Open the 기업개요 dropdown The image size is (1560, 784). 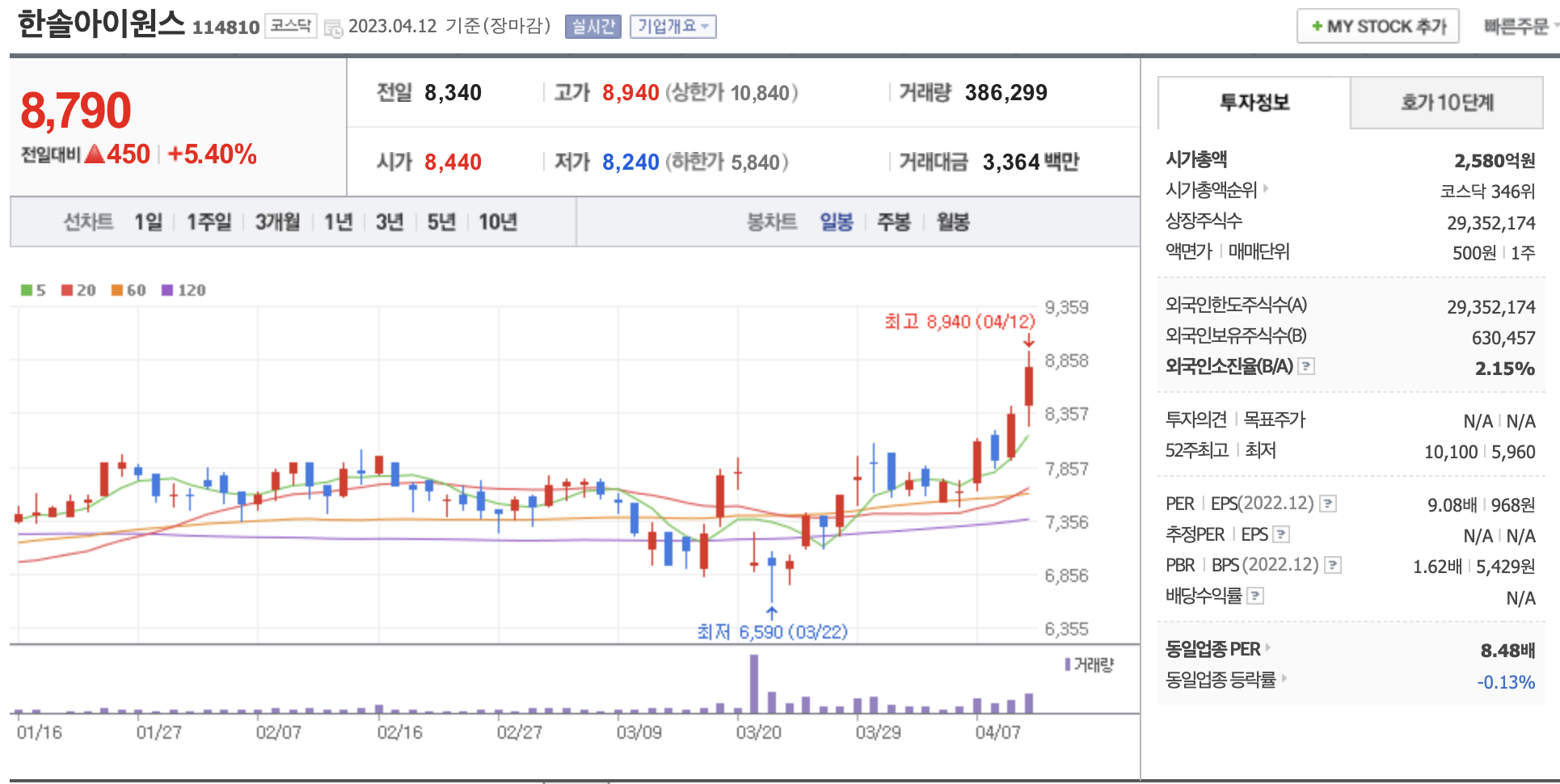tap(672, 27)
